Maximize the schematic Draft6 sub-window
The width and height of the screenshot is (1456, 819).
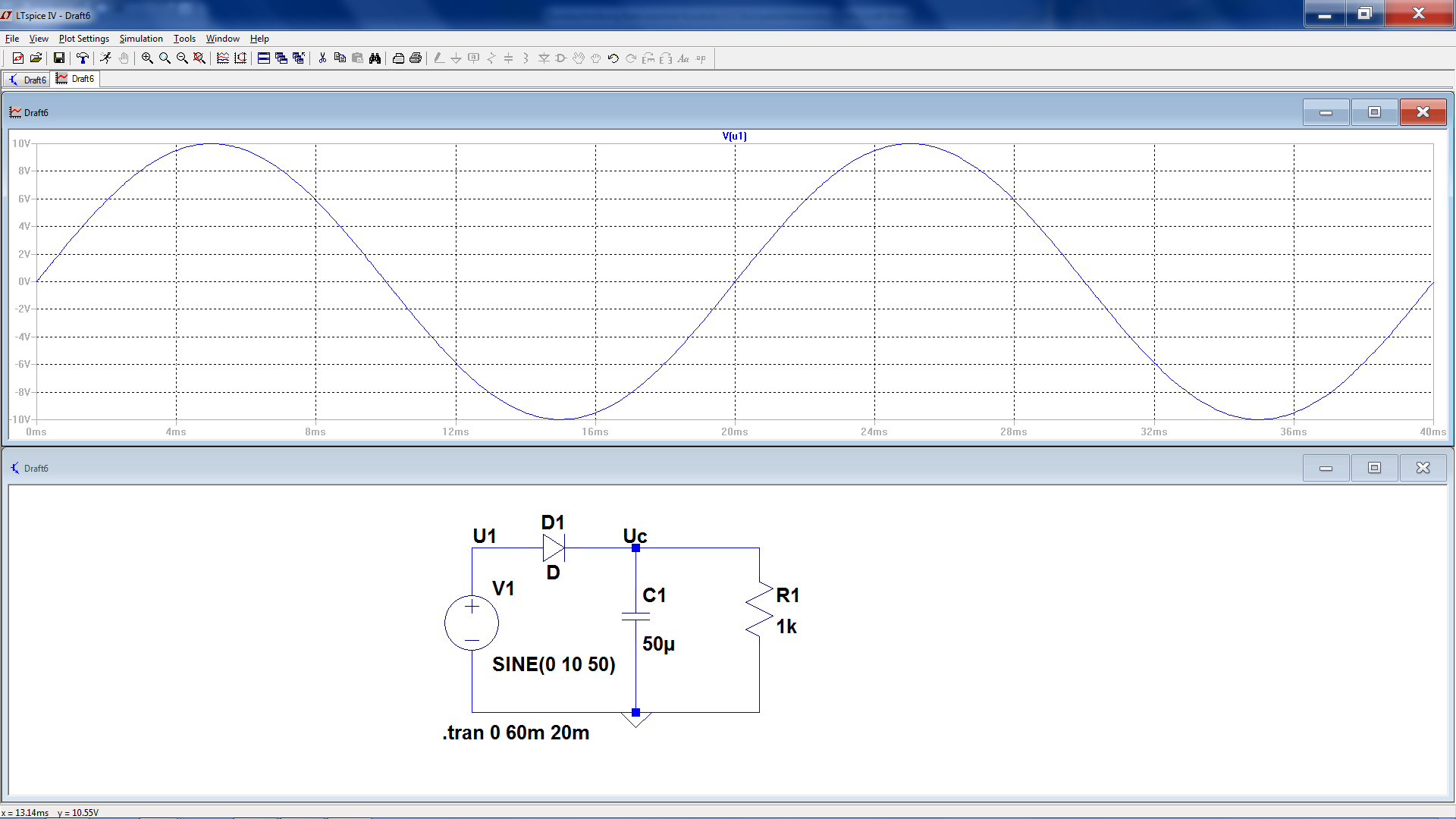tap(1374, 468)
